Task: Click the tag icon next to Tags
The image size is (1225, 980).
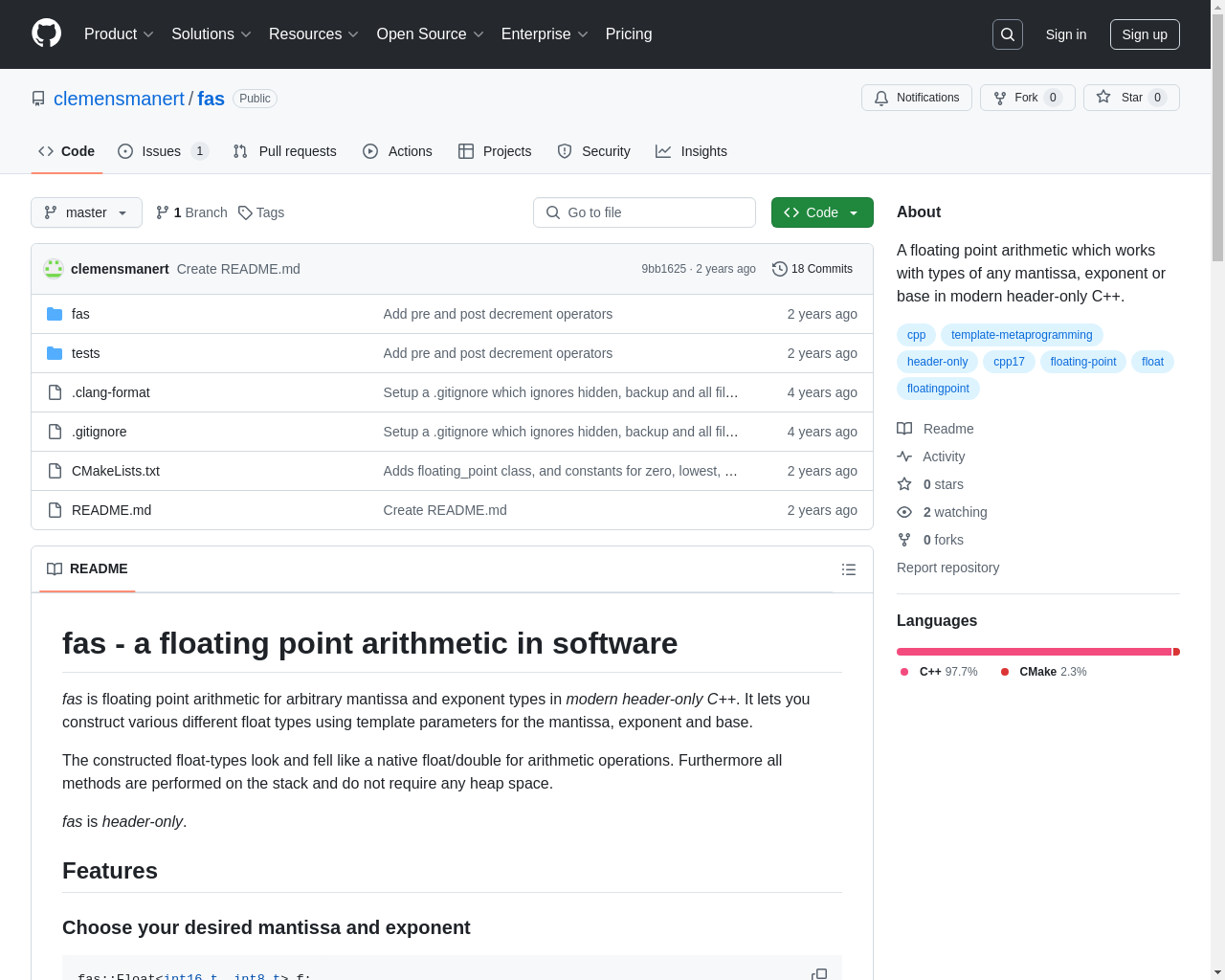Action: point(245,212)
